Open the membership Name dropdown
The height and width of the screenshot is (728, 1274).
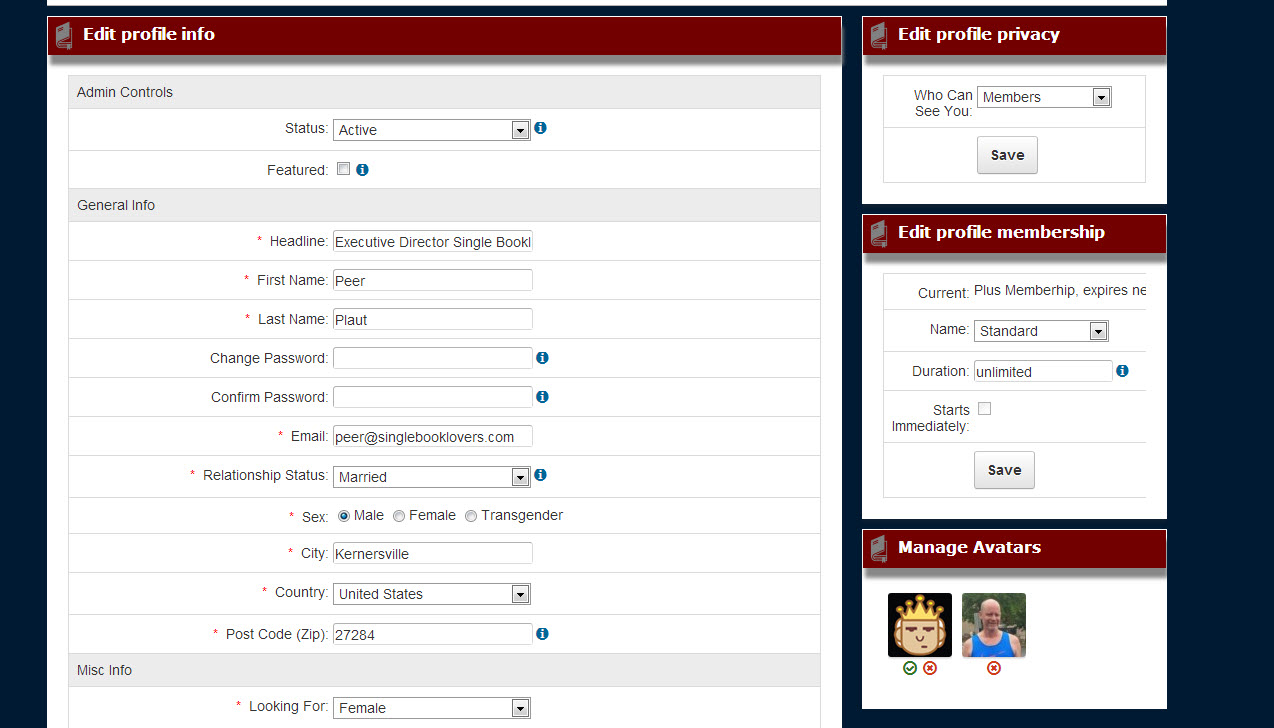click(1041, 331)
